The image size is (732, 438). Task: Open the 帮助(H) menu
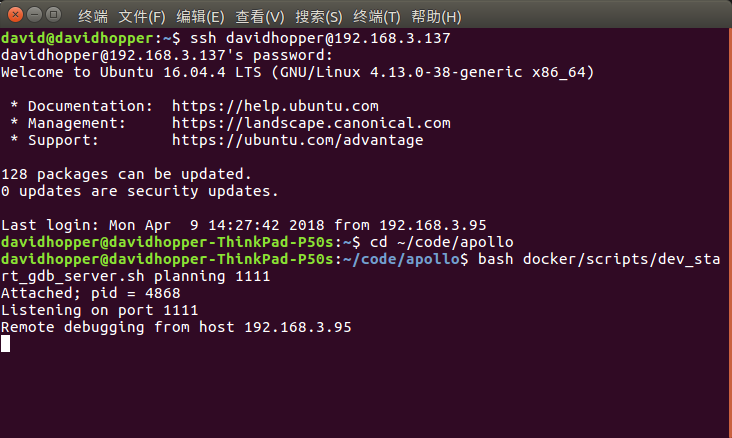click(436, 17)
